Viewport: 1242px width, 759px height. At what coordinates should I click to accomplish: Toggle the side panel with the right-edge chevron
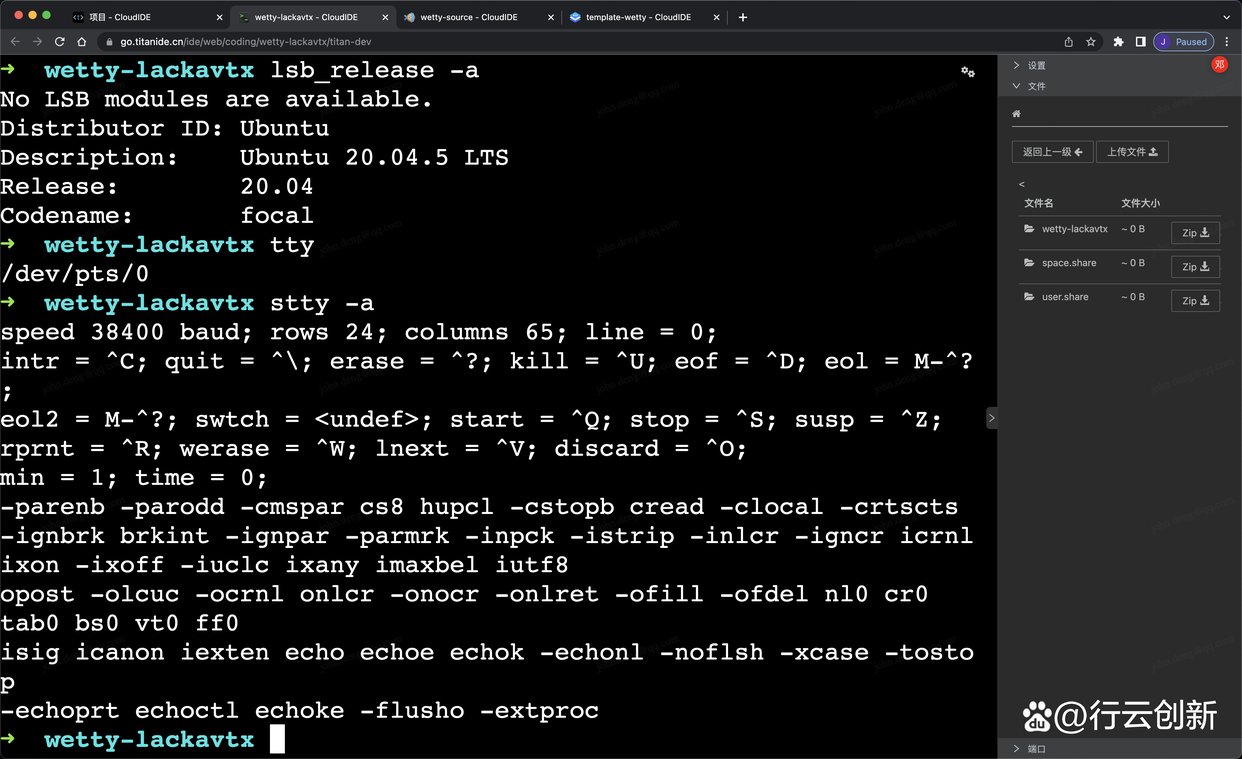(991, 418)
